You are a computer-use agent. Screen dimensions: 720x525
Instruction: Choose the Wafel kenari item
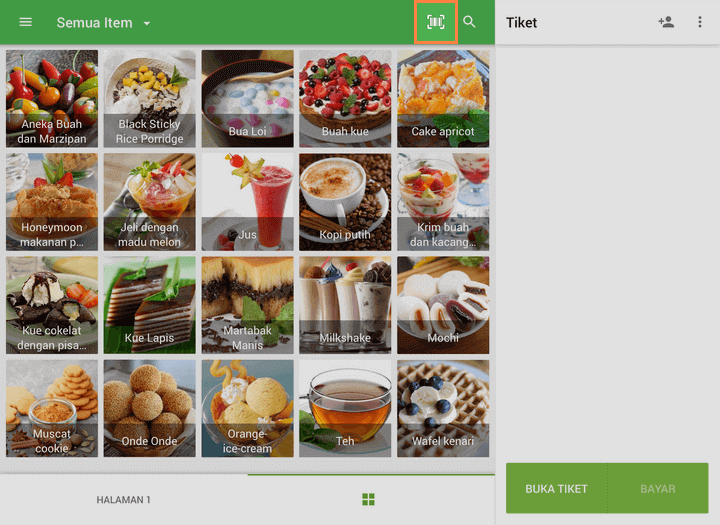click(443, 408)
